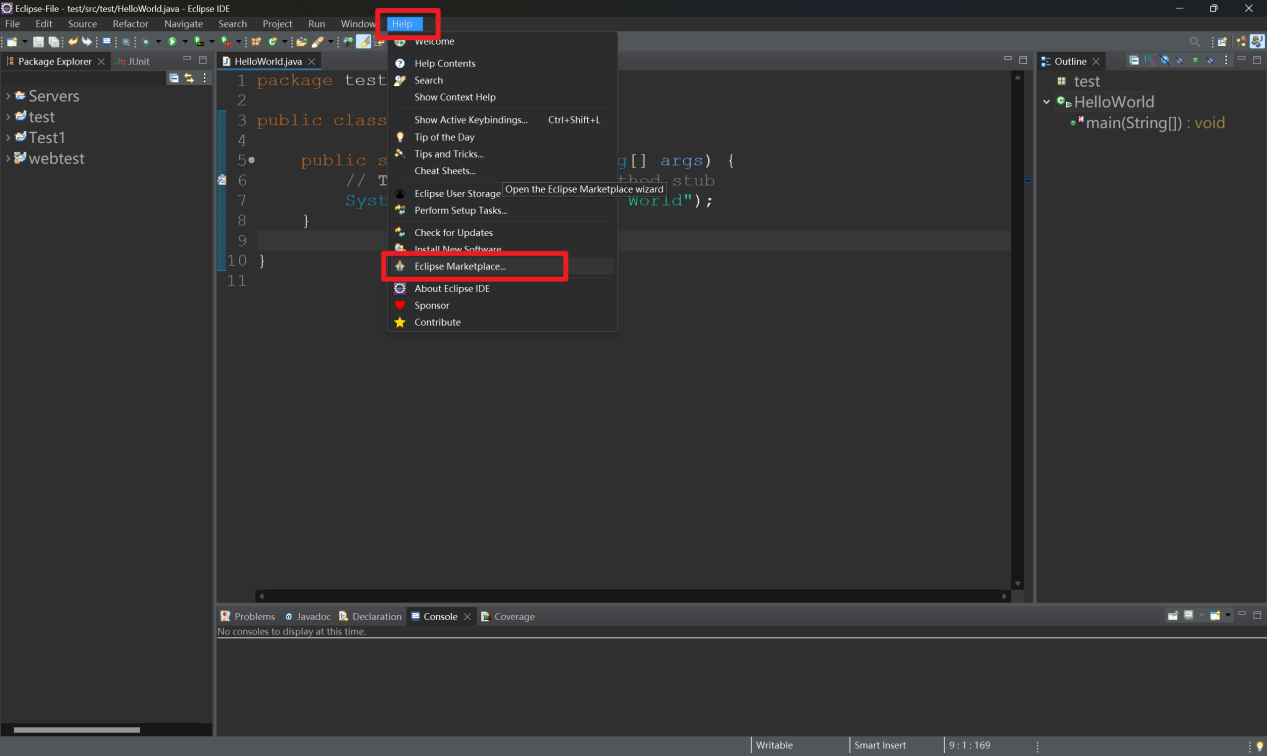Switch to the Java EE perspective icon
Screen dimensions: 1267x756
click(1241, 42)
